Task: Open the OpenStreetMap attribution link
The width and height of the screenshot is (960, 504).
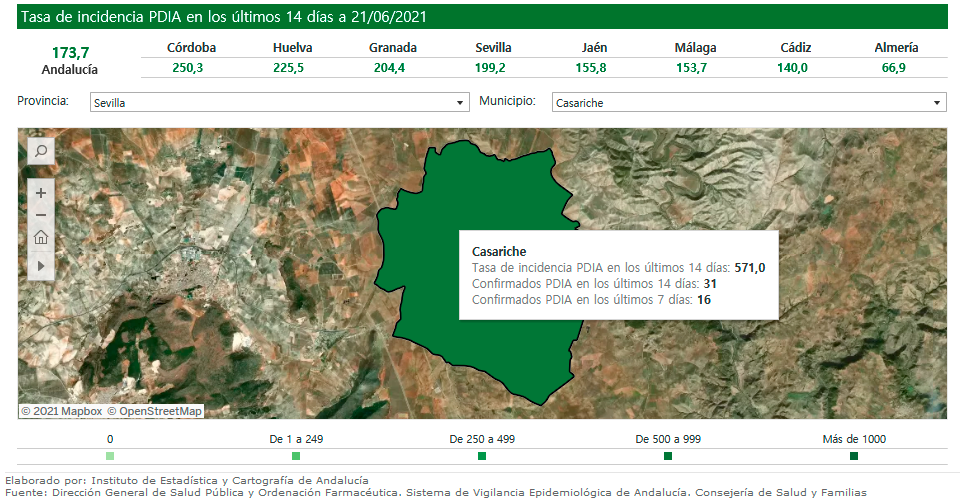Action: tap(155, 411)
